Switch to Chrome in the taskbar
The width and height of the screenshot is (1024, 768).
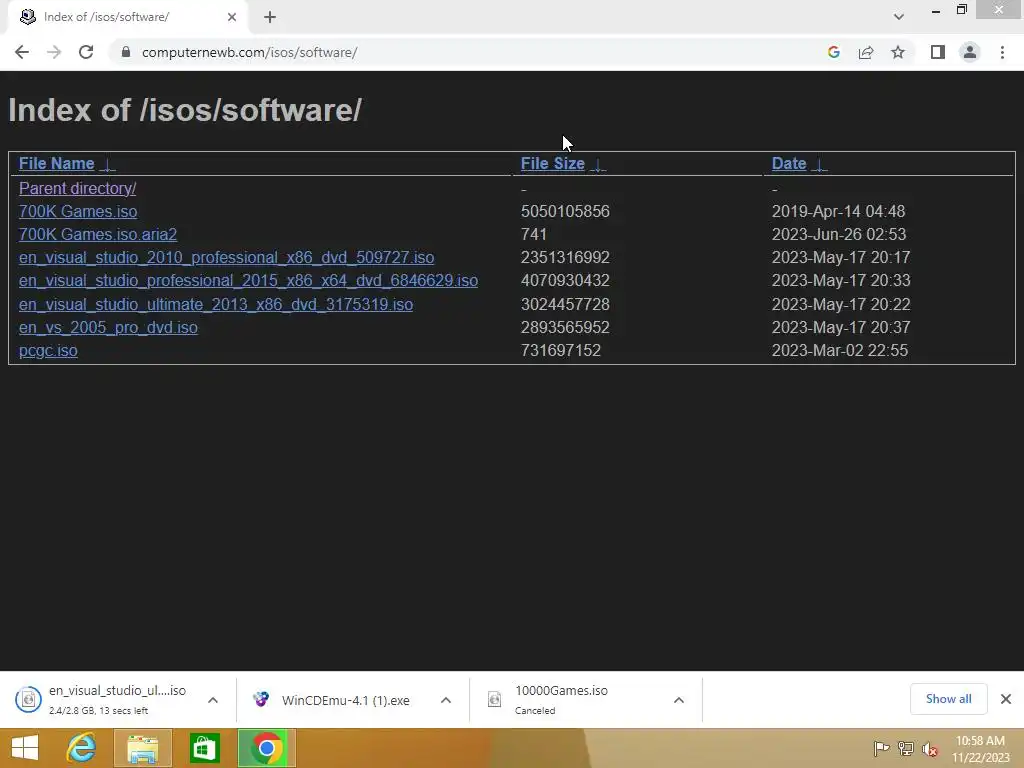tap(266, 748)
